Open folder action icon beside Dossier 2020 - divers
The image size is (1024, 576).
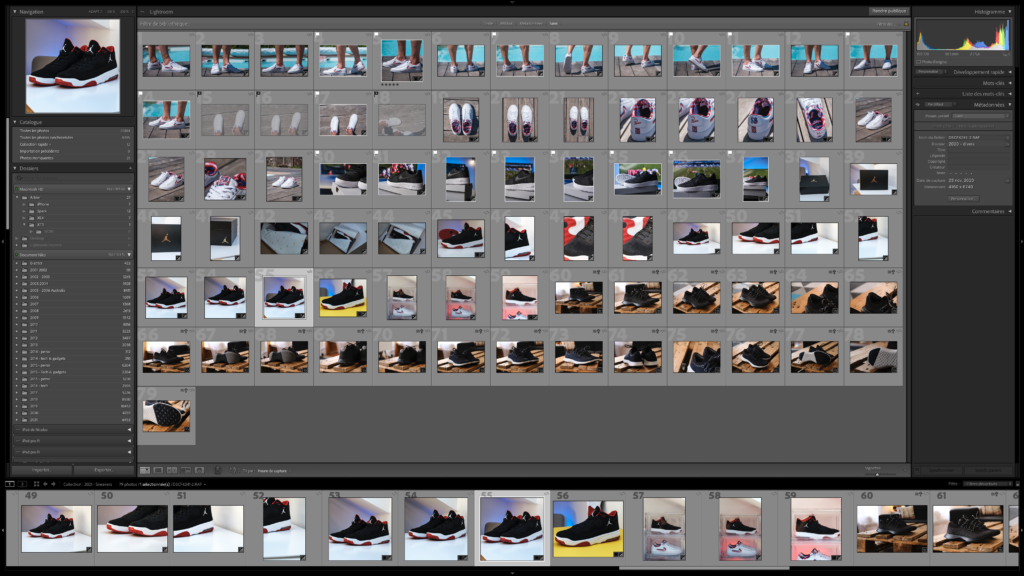(x=1008, y=144)
